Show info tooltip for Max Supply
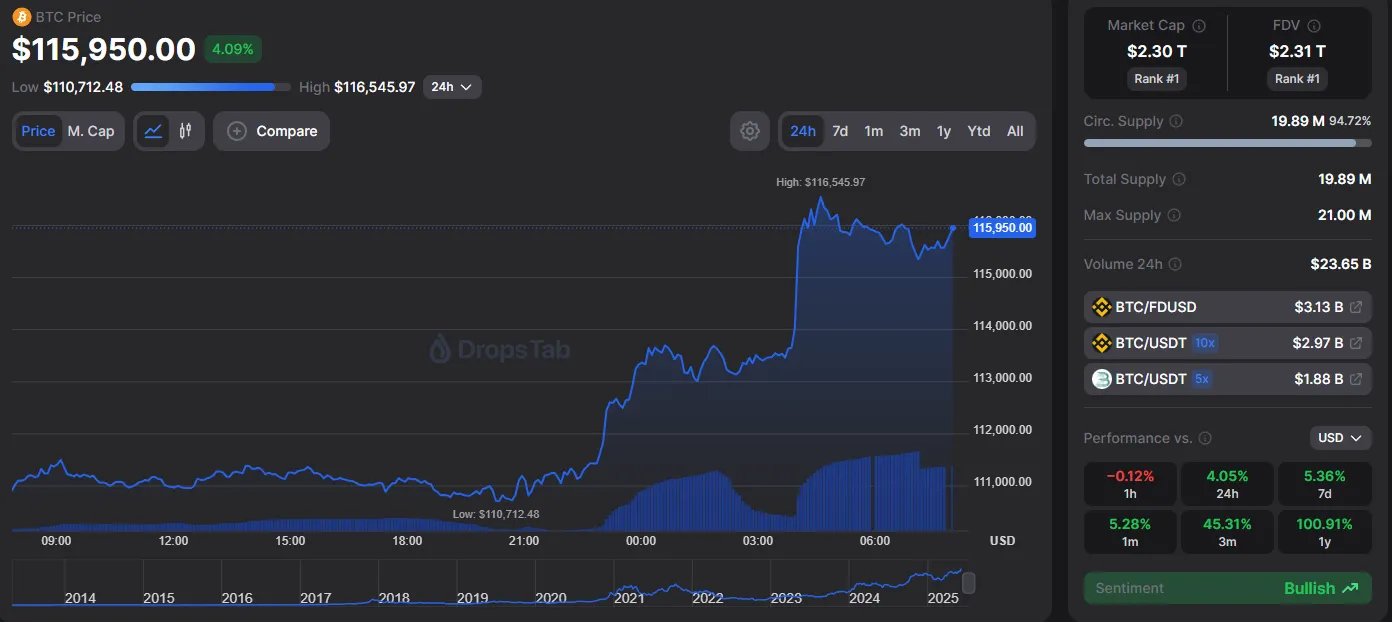This screenshot has width=1392, height=622. click(1174, 215)
